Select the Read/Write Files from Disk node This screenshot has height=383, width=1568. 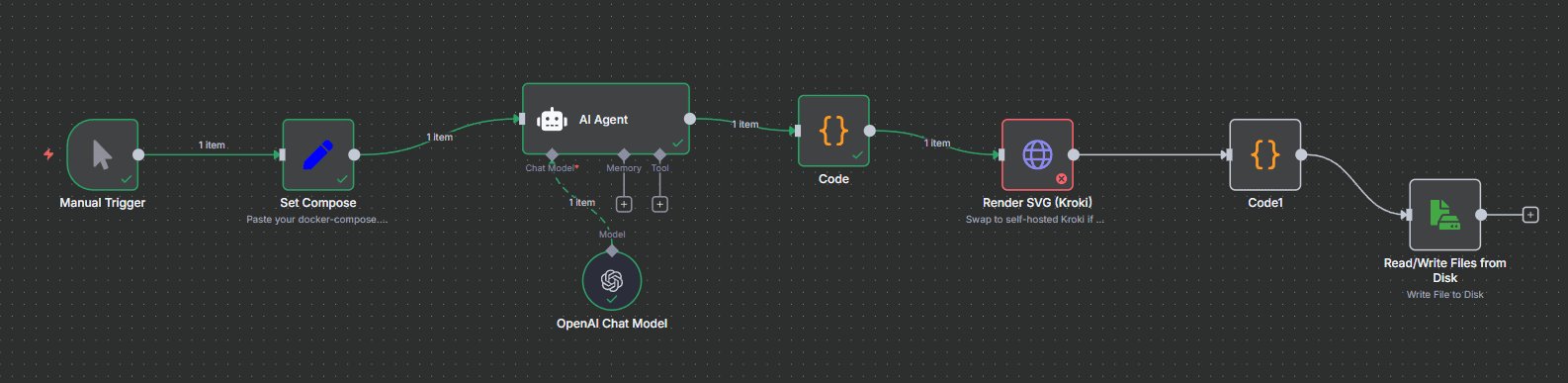coord(1445,215)
